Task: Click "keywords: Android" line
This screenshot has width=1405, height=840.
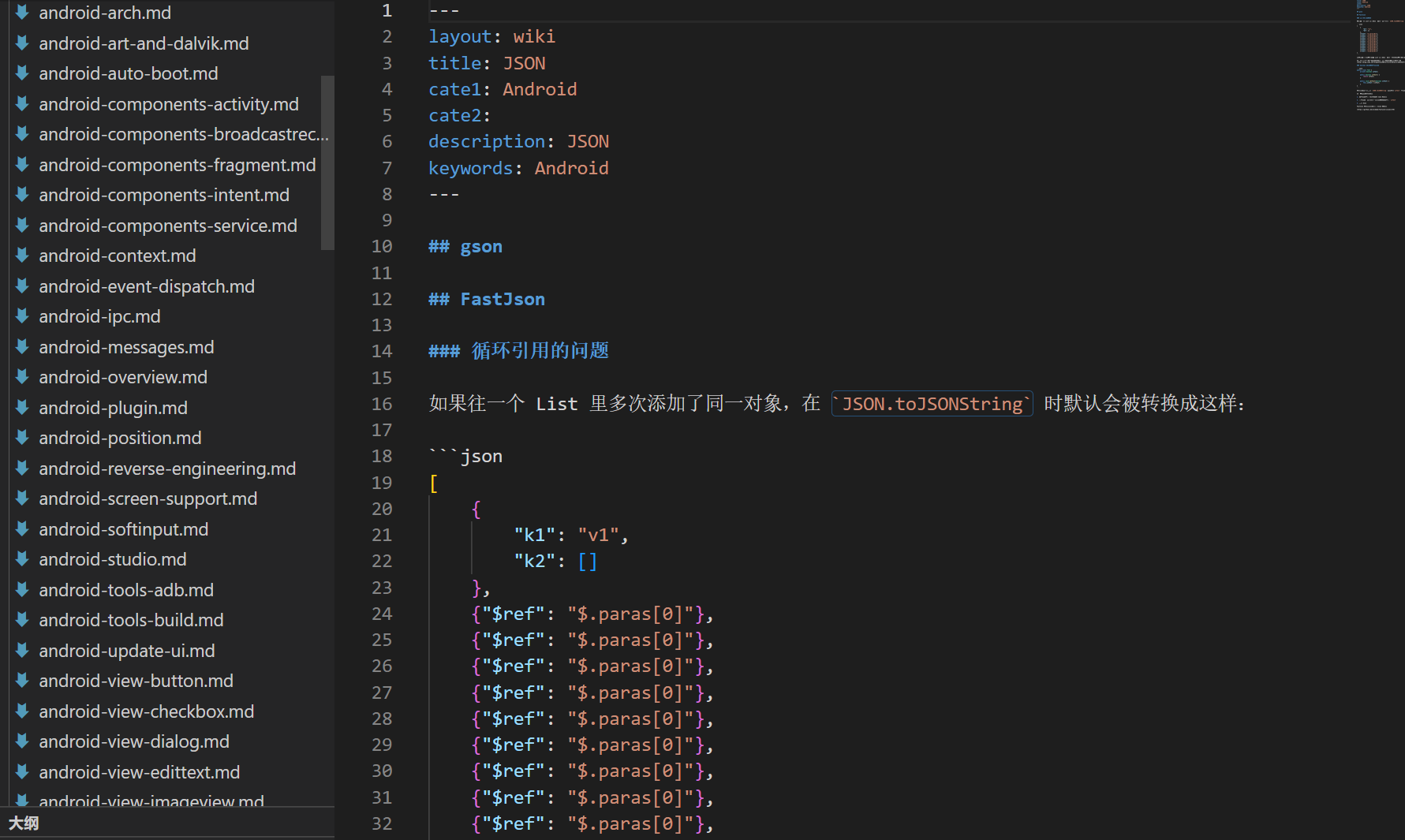Action: tap(518, 168)
